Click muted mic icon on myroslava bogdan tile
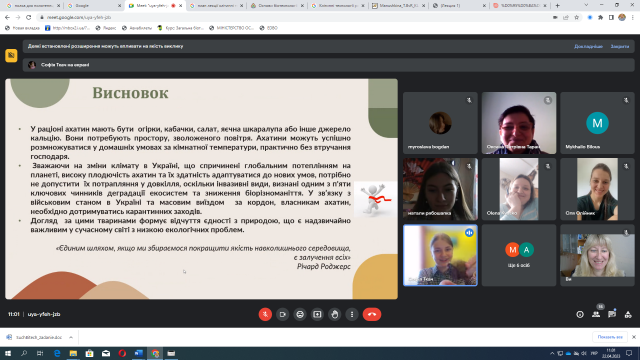This screenshot has height=360, width=640. [x=469, y=100]
